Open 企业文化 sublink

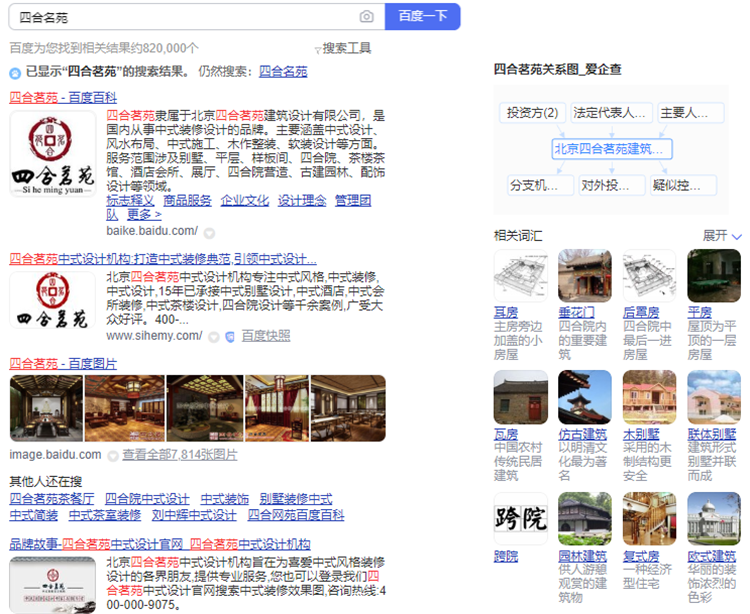244,201
